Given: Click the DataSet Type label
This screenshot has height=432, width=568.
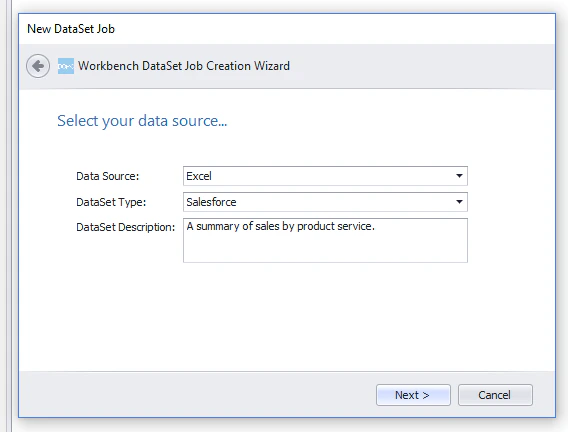Looking at the screenshot, I should pos(111,202).
